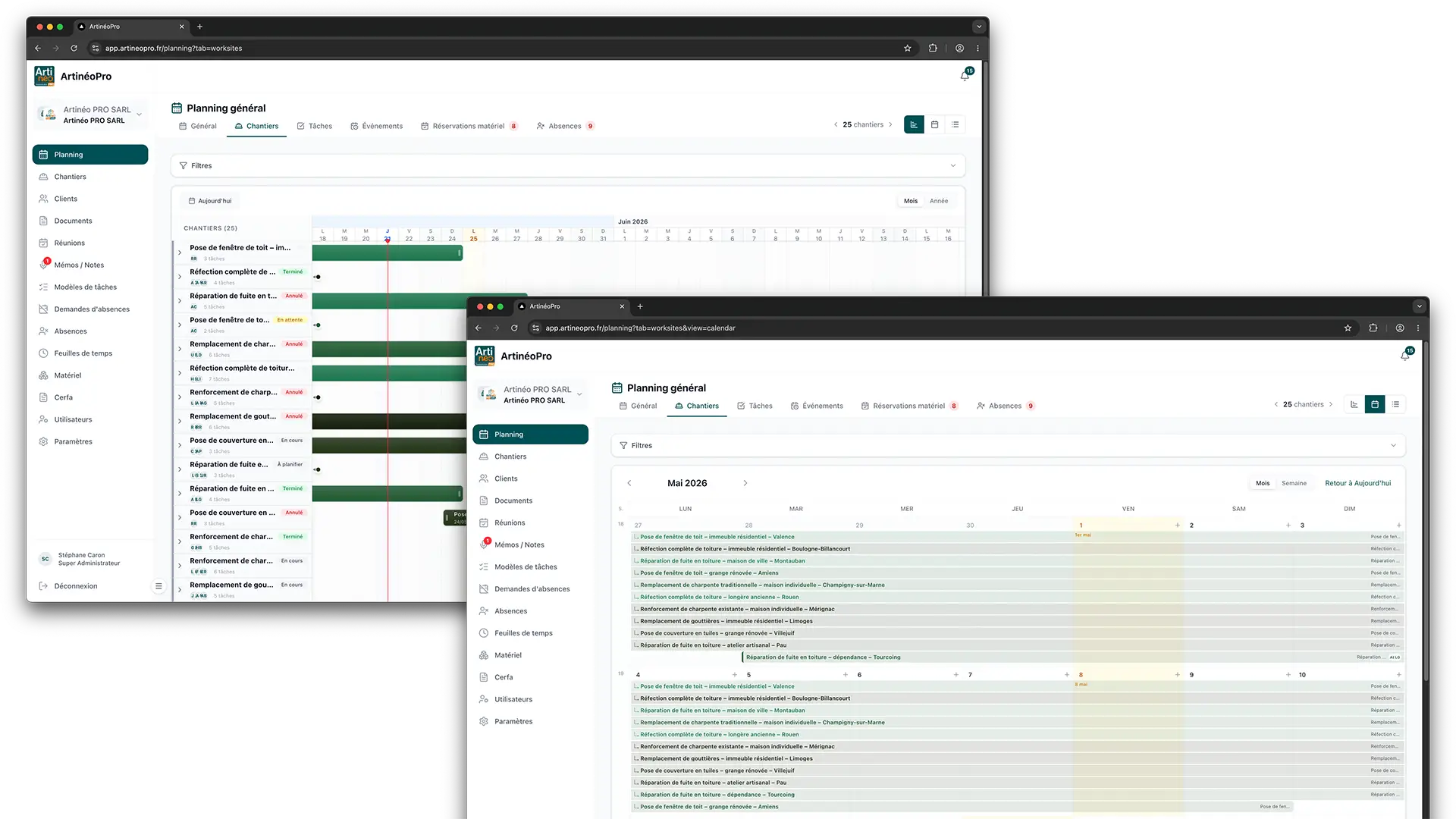Viewport: 1456px width, 819px height.
Task: Open Utilisateurs in back sidebar
Action: click(x=89, y=419)
